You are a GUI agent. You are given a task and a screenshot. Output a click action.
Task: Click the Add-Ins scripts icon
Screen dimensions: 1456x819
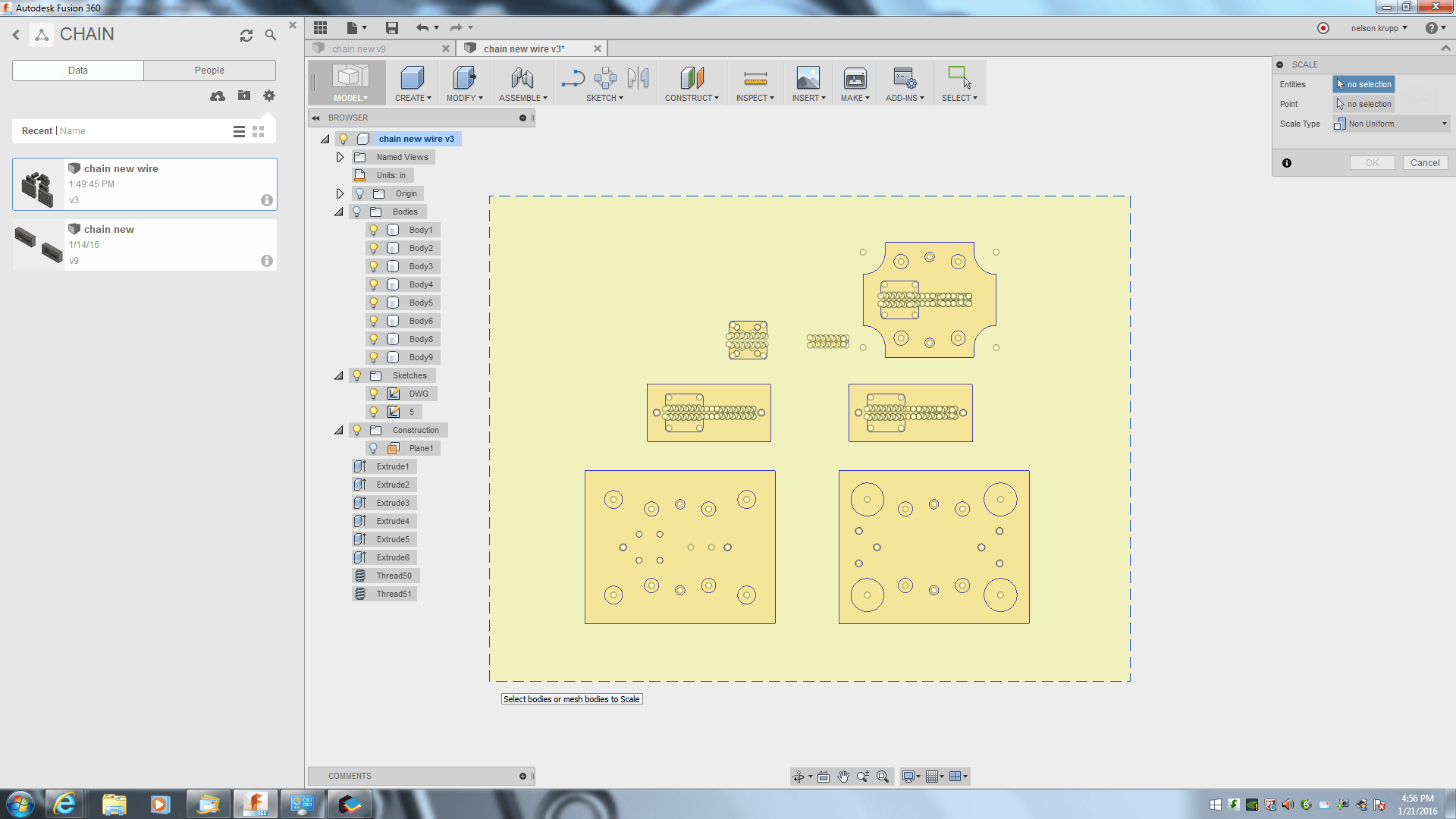(905, 78)
